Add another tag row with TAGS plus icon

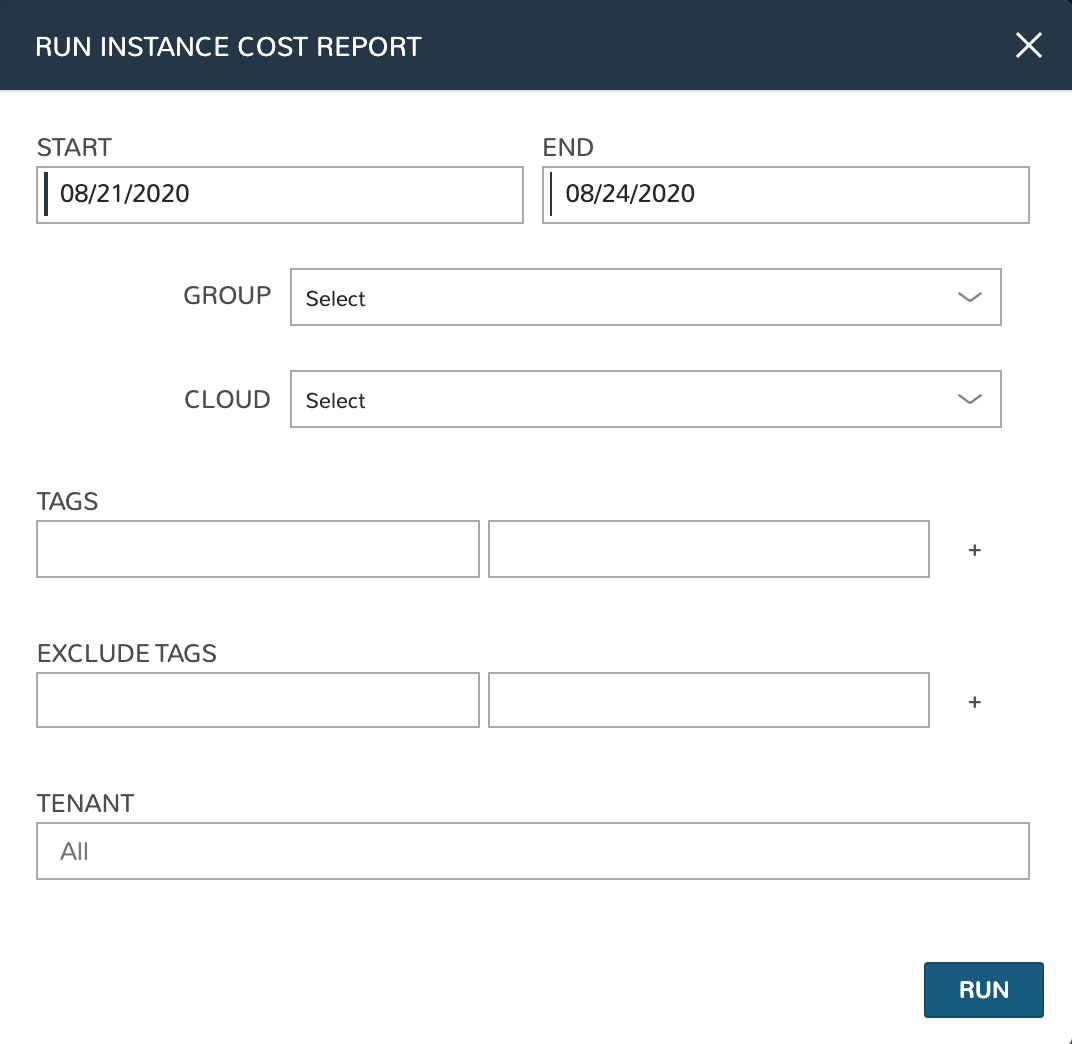pos(975,550)
